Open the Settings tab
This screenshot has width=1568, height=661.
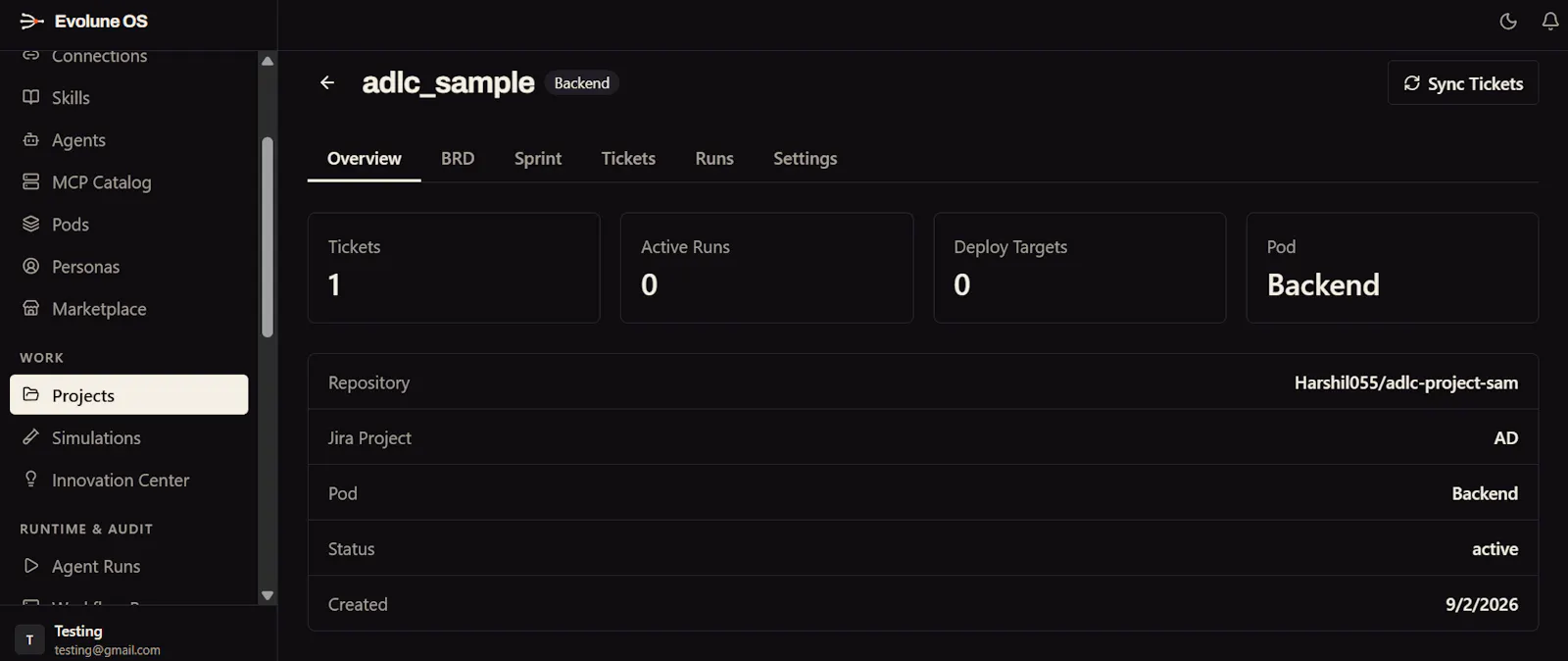click(805, 158)
